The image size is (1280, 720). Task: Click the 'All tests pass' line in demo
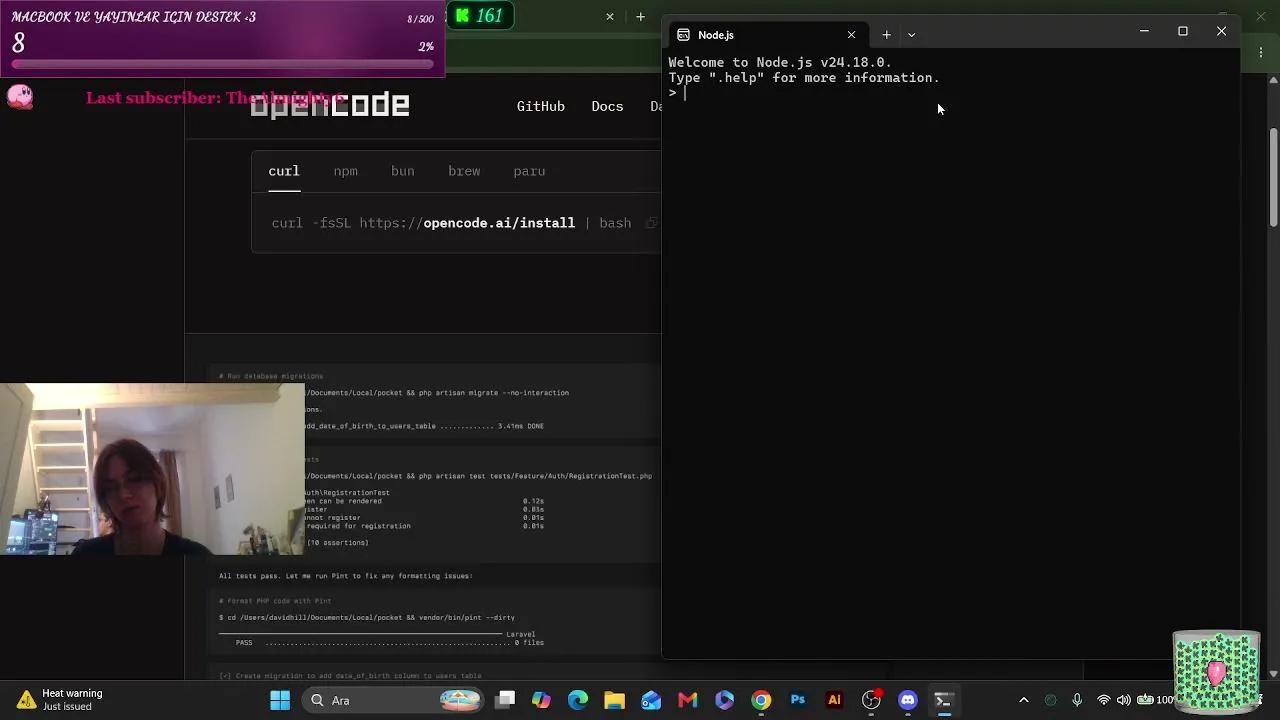click(x=345, y=576)
